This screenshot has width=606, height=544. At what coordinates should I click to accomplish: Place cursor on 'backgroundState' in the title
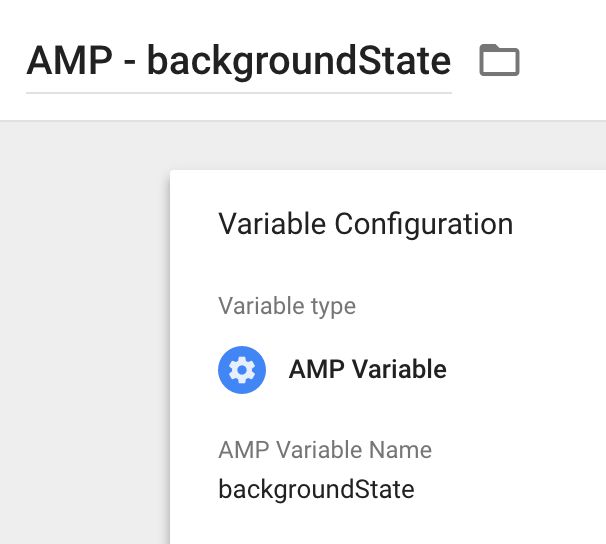(299, 62)
